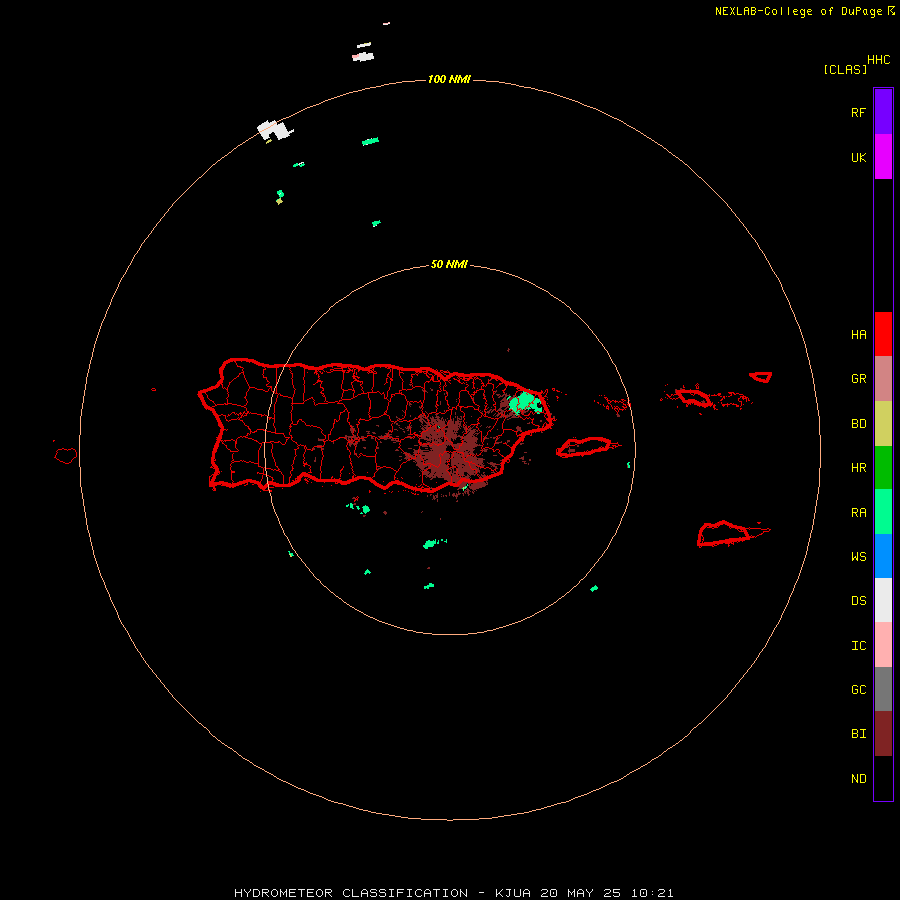This screenshot has height=900, width=900.
Task: Click the Vieques island outline
Action: tap(584, 447)
